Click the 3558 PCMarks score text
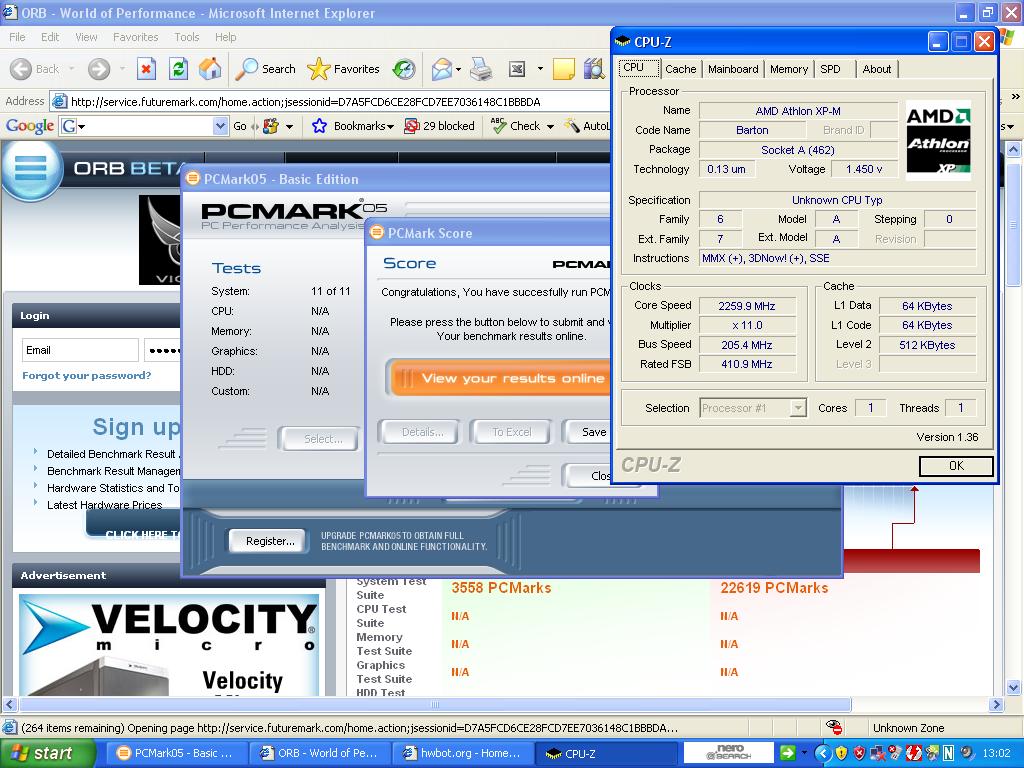Viewport: 1024px width, 768px height. coord(502,588)
